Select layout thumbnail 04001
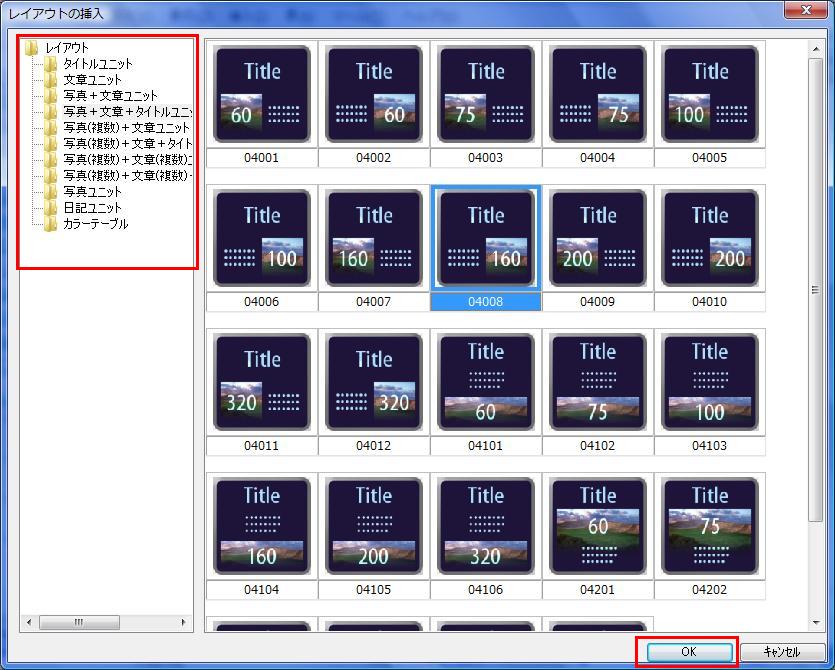Screen dimensions: 835x670 262,94
